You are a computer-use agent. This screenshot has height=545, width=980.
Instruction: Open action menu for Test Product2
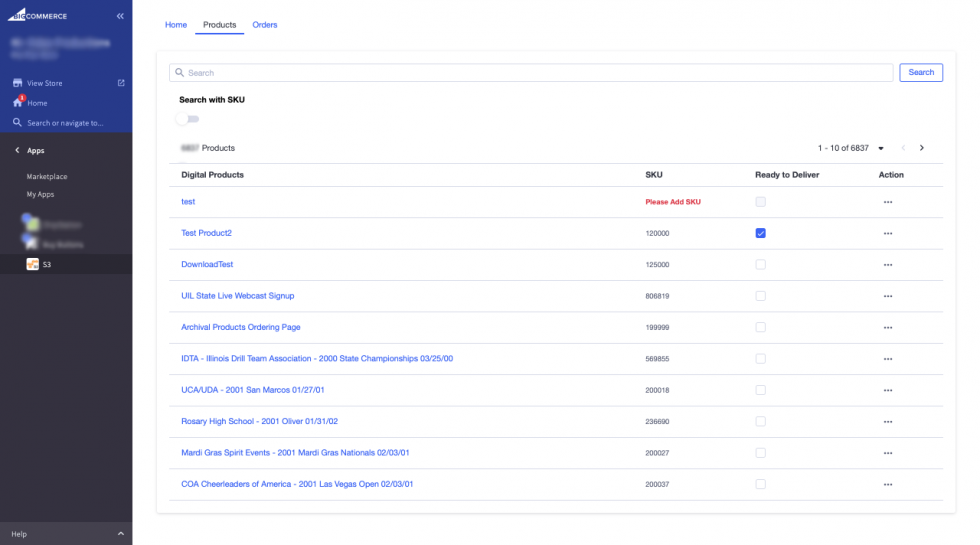tap(887, 233)
